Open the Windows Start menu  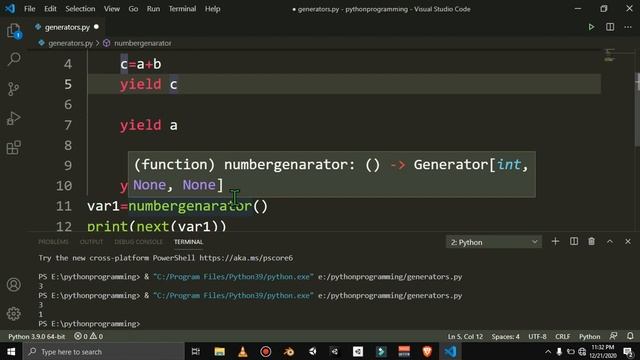(x=11, y=351)
